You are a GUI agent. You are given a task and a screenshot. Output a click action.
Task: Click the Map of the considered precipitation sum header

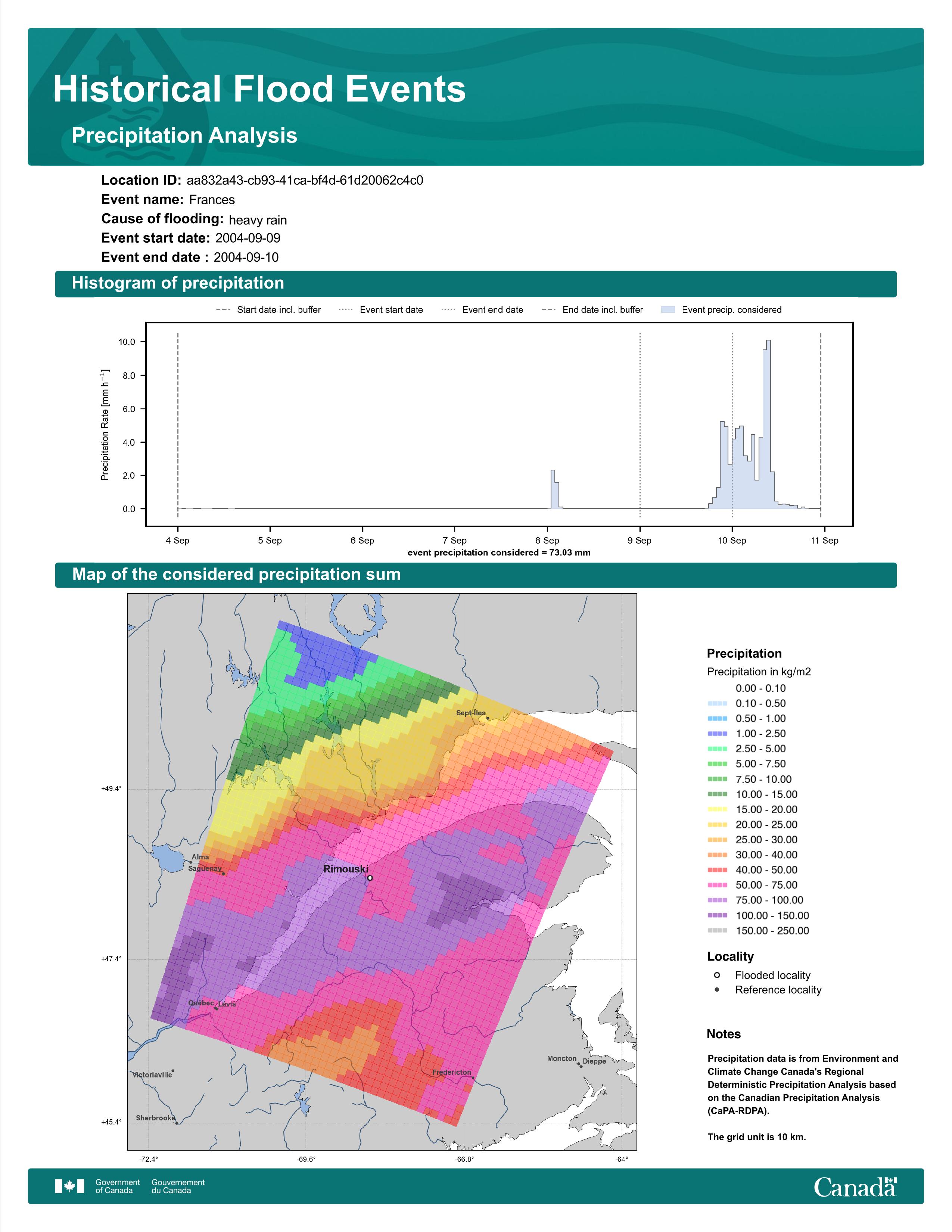coord(236,575)
